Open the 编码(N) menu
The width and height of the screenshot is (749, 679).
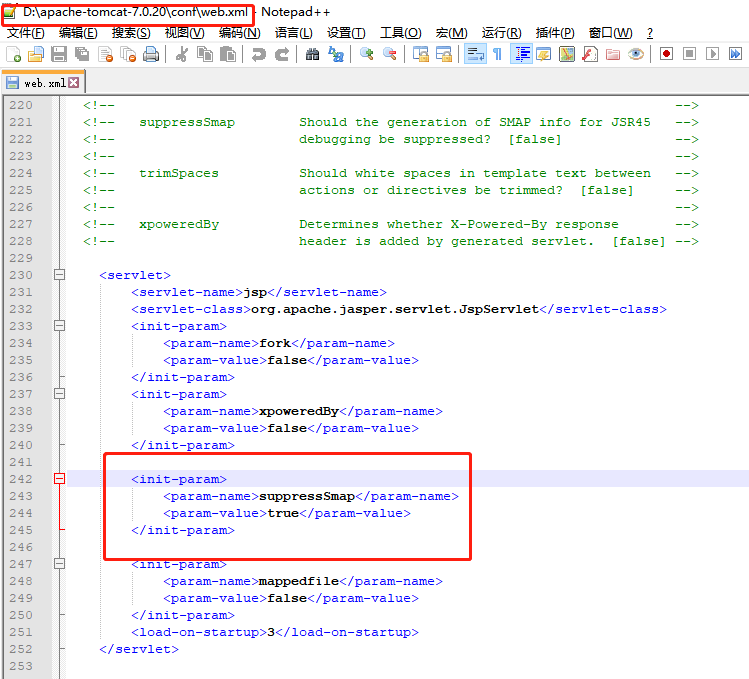click(240, 33)
